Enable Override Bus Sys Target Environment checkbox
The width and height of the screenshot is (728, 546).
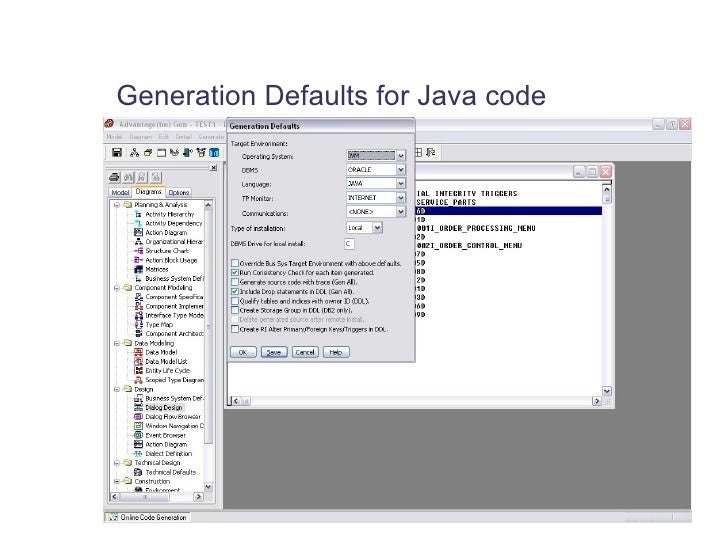pyautogui.click(x=235, y=263)
